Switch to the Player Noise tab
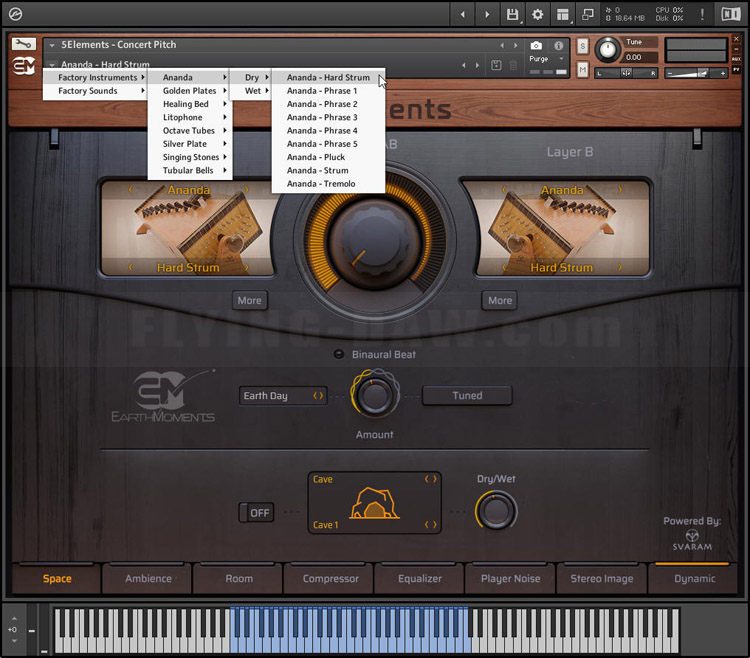750x658 pixels. [511, 579]
